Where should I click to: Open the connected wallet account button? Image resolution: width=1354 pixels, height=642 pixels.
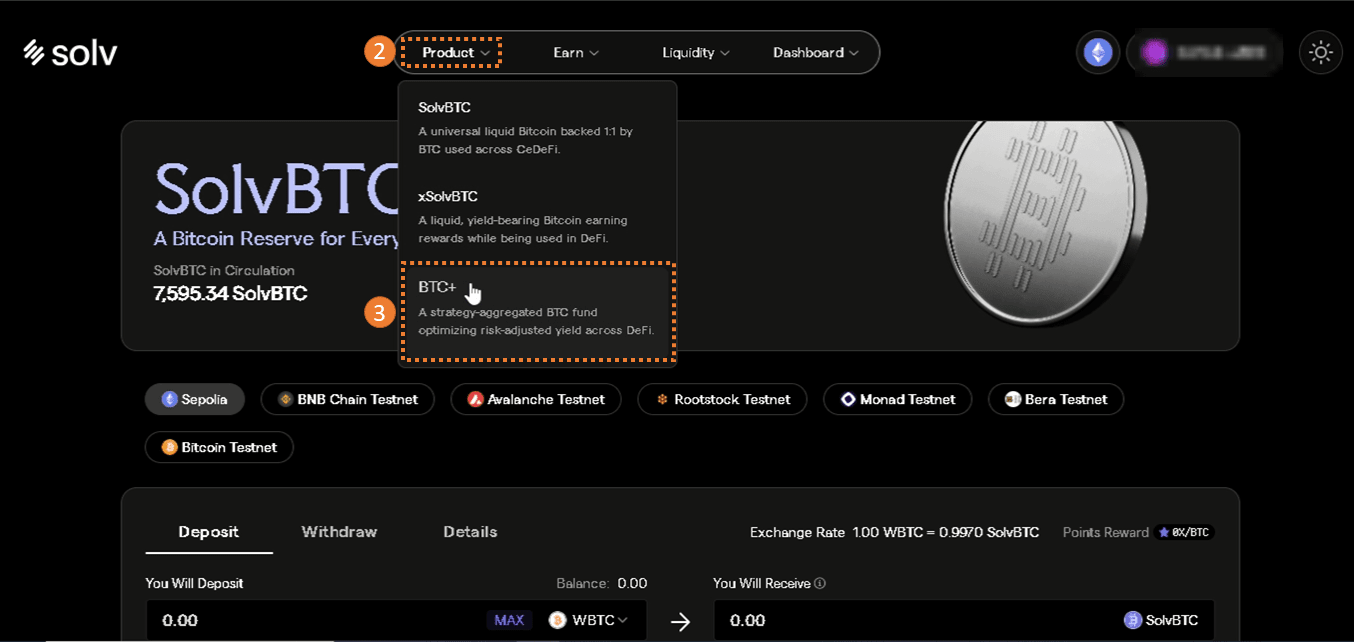[1205, 52]
